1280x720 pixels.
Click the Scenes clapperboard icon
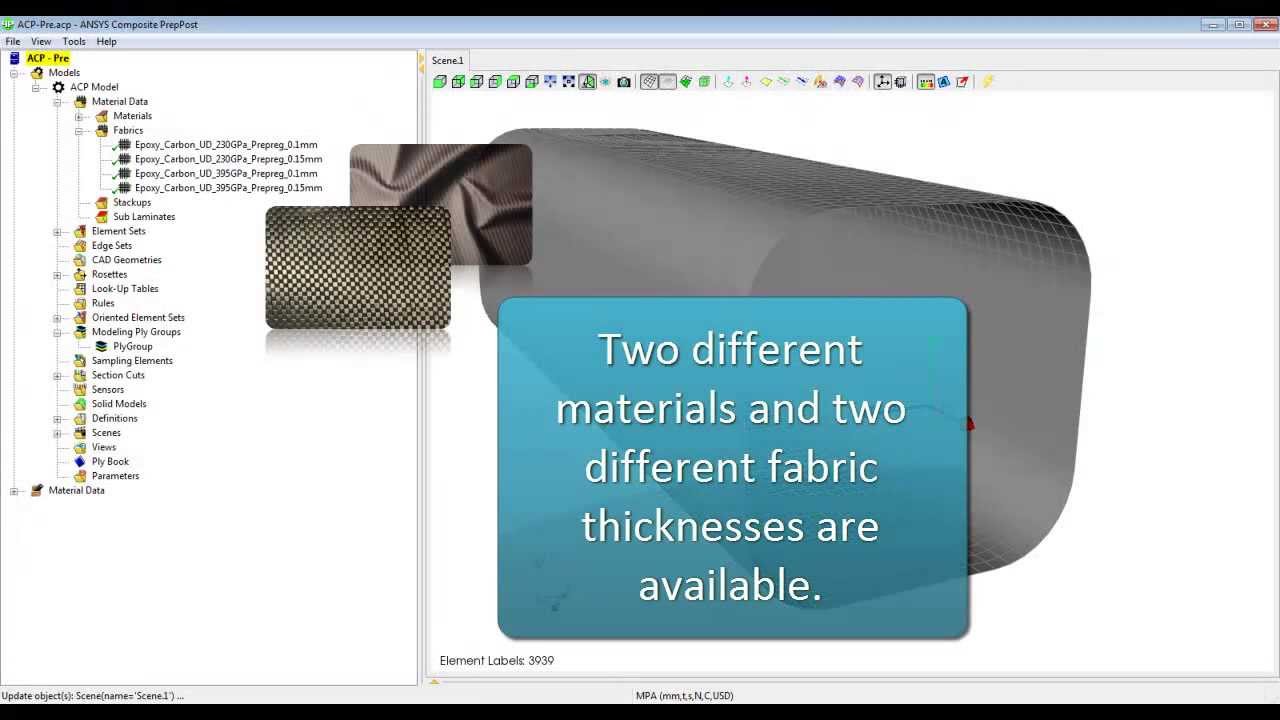[x=80, y=433]
